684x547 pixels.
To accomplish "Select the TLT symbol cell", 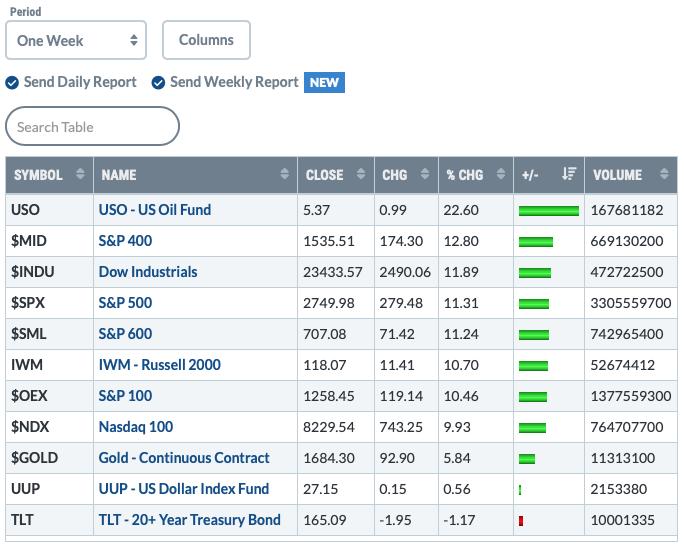I will click(x=49, y=520).
